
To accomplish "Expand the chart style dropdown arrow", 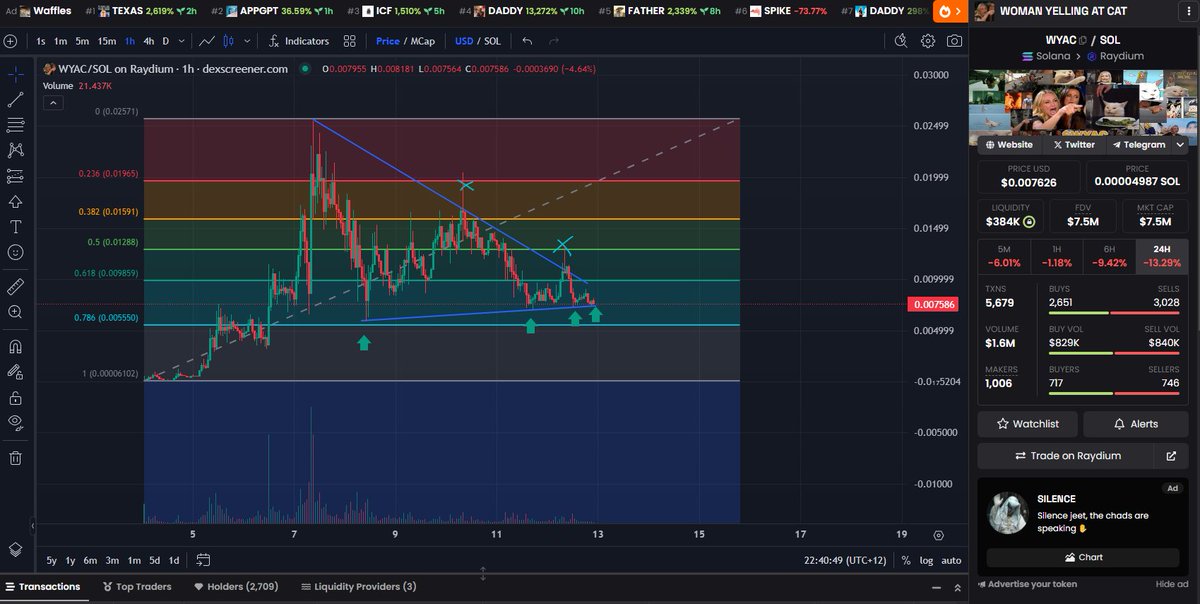I will [x=245, y=41].
